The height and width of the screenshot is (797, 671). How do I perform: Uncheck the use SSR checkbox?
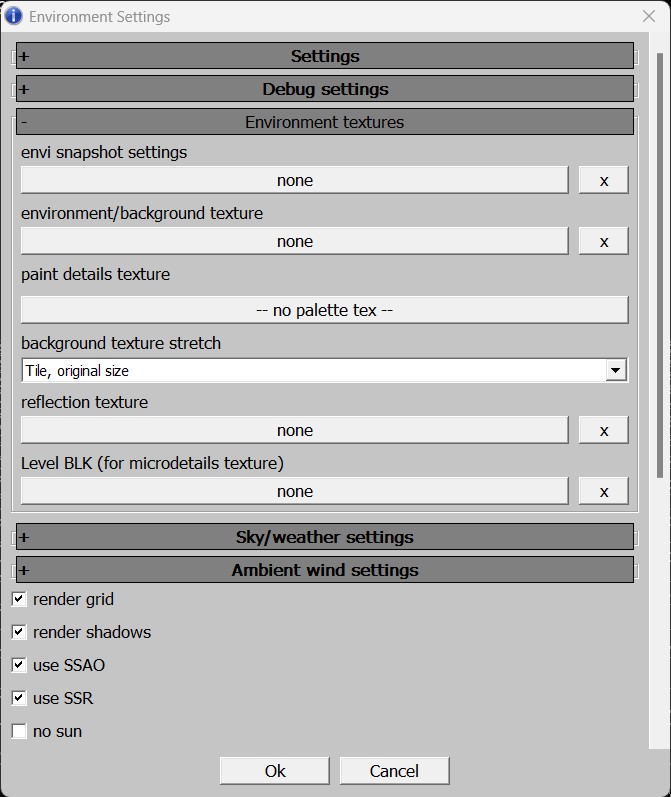point(19,698)
